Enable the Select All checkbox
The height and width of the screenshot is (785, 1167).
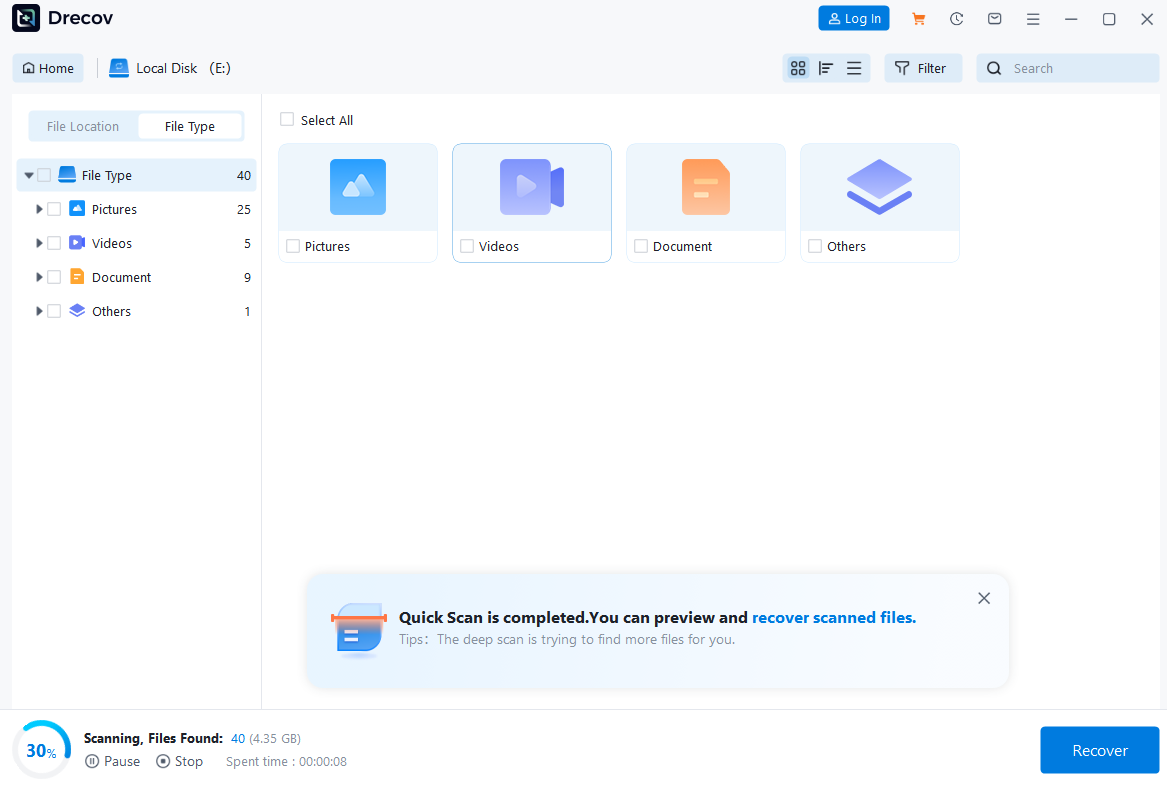(287, 119)
